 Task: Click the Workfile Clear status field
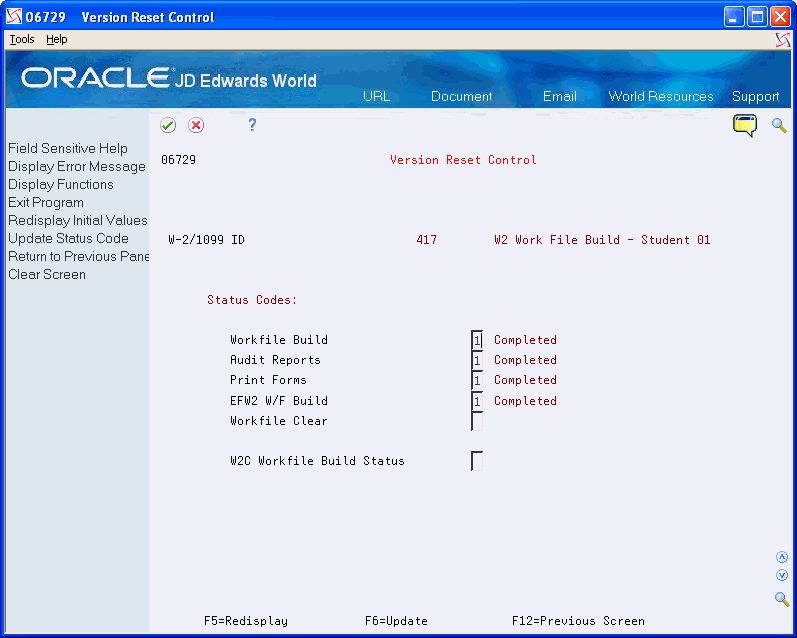(x=477, y=421)
